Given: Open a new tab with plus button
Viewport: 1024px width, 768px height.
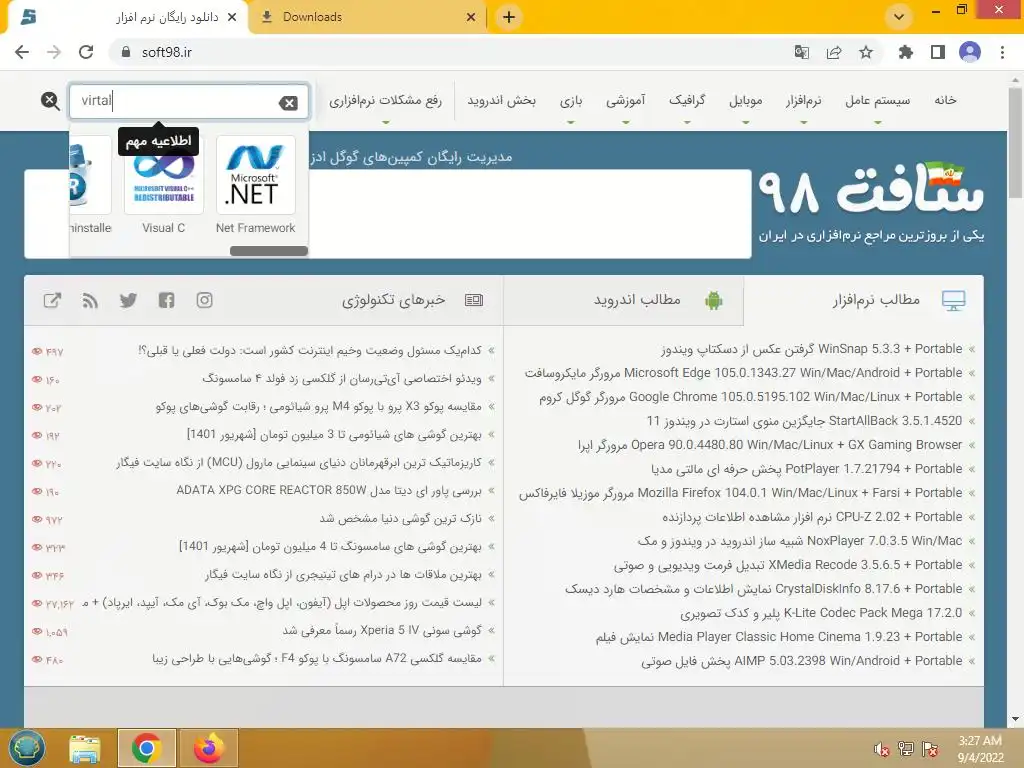Looking at the screenshot, I should tap(509, 17).
